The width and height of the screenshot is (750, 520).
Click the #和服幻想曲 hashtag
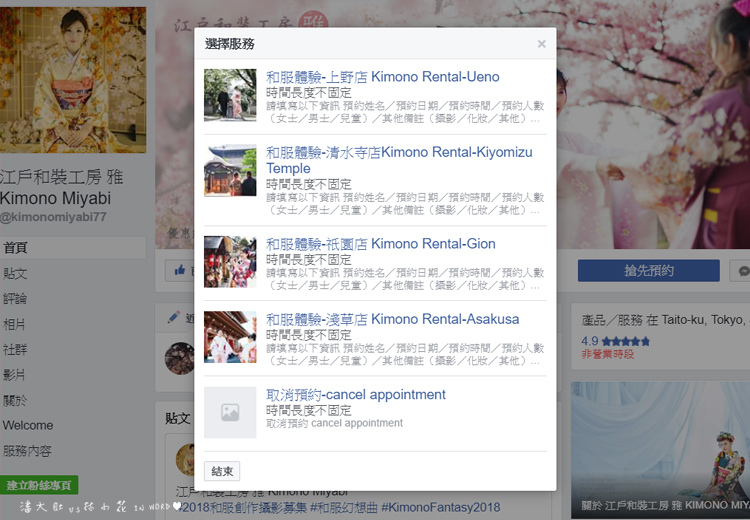point(343,507)
